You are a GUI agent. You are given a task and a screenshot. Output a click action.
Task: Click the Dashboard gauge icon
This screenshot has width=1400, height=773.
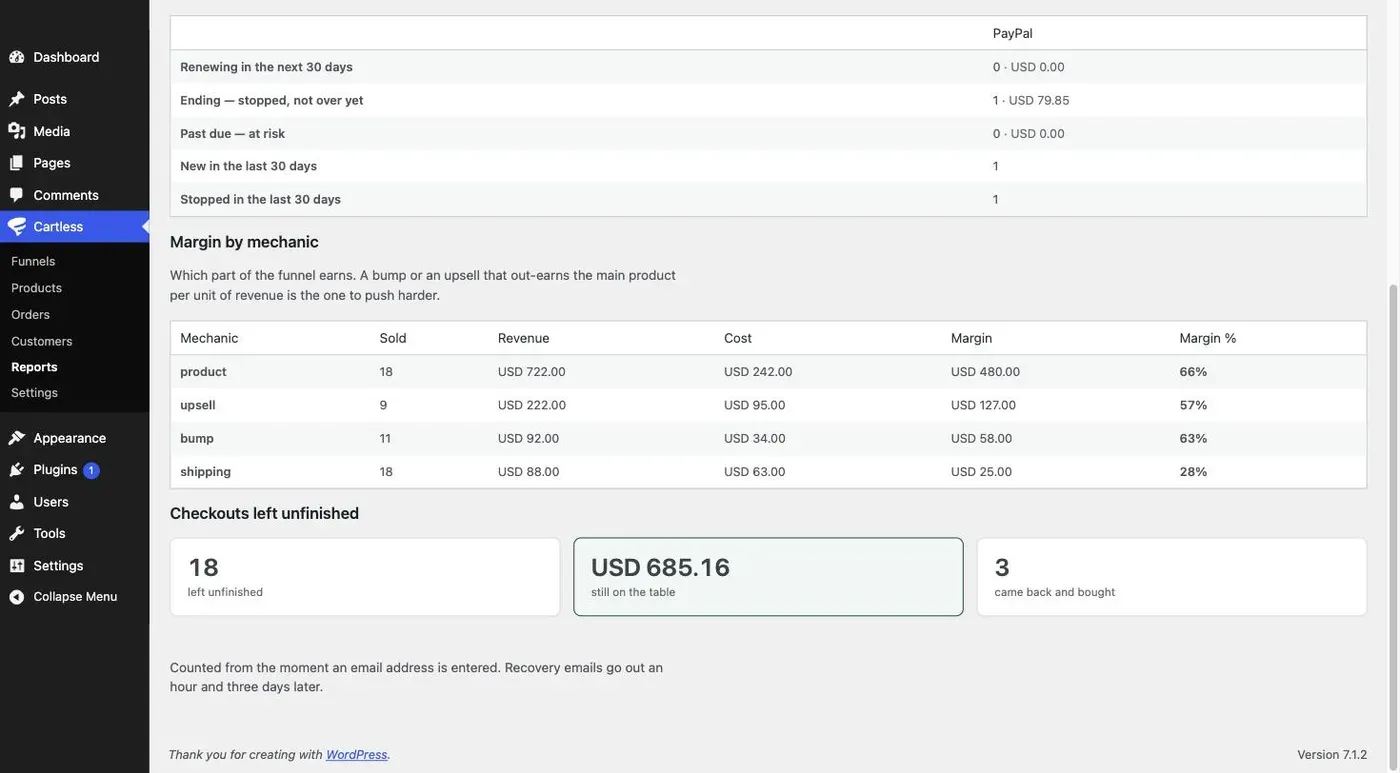(17, 57)
